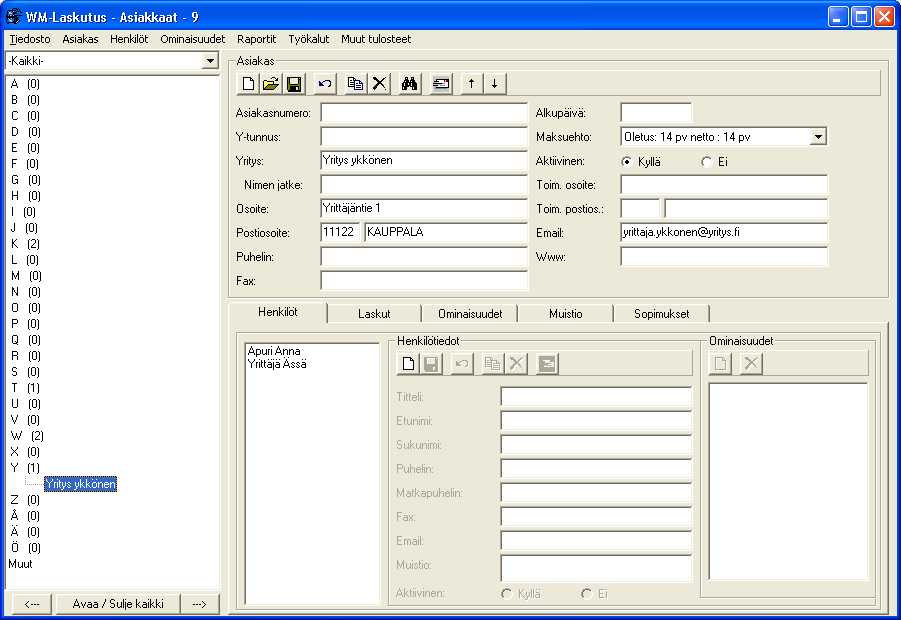901x620 pixels.
Task: Click the Asiakasnumero input field
Action: tap(424, 113)
